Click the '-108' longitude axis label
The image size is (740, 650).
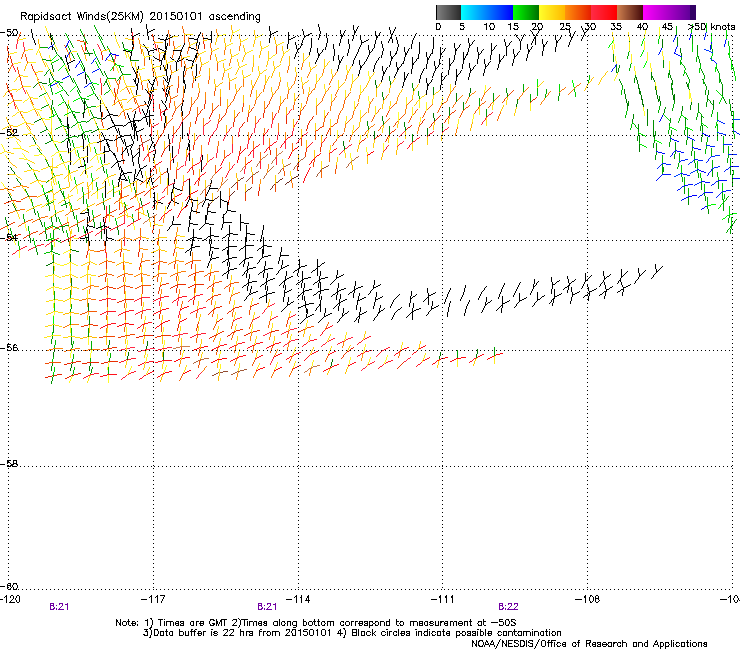tap(588, 599)
